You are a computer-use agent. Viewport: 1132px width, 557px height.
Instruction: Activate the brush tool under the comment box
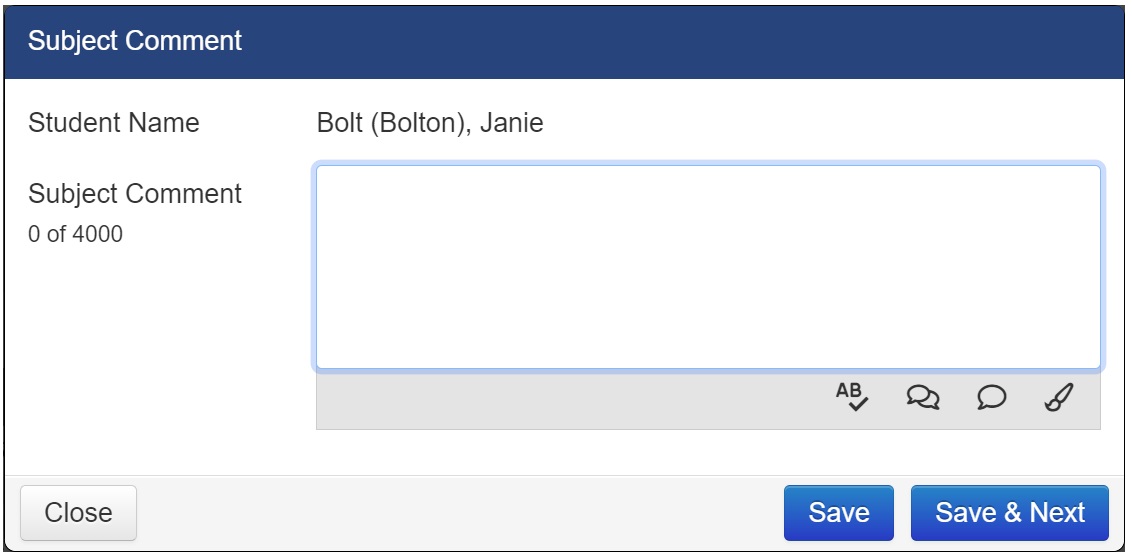click(1058, 398)
